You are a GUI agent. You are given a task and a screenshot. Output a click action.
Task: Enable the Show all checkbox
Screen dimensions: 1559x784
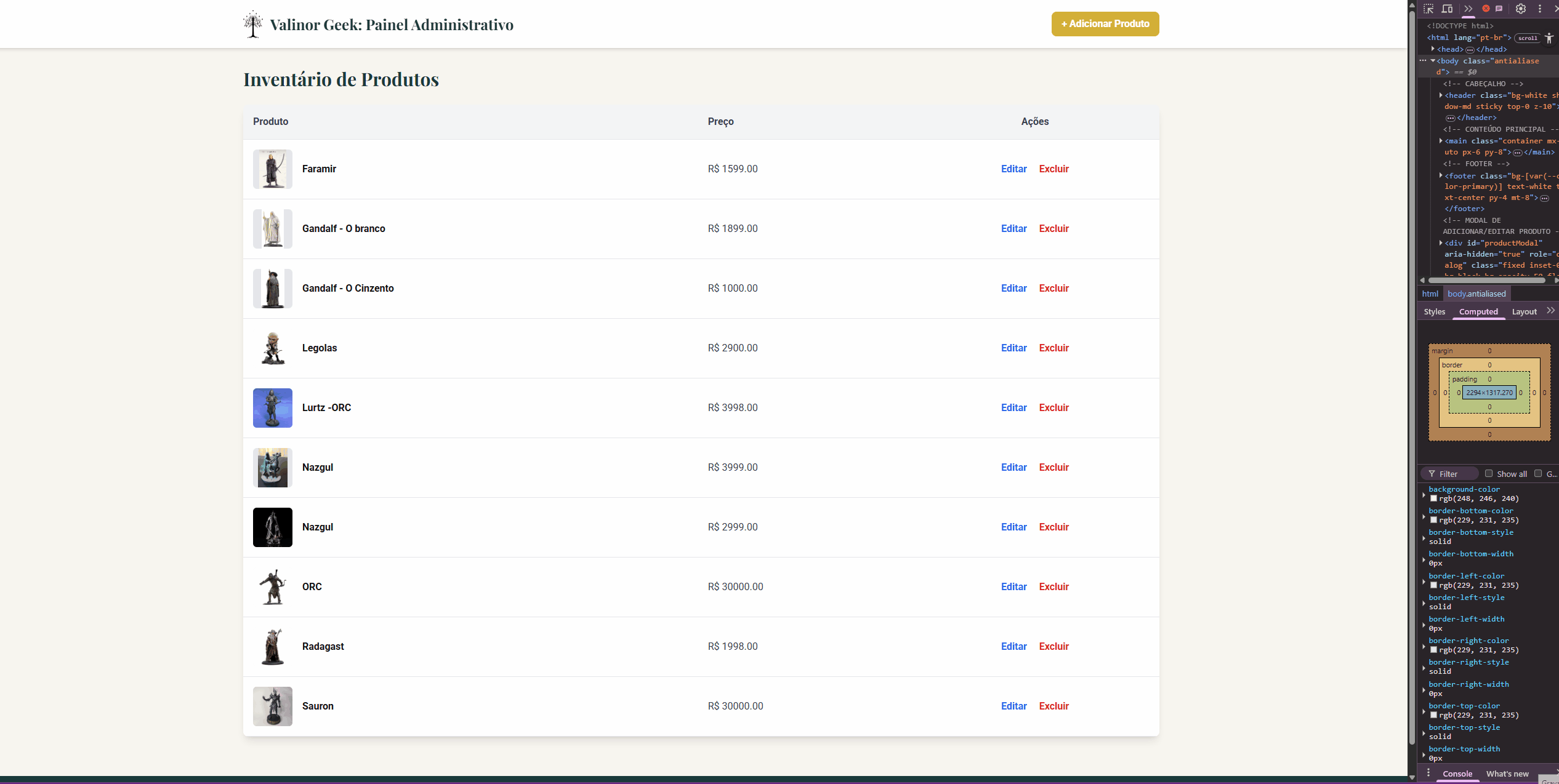(x=1489, y=473)
